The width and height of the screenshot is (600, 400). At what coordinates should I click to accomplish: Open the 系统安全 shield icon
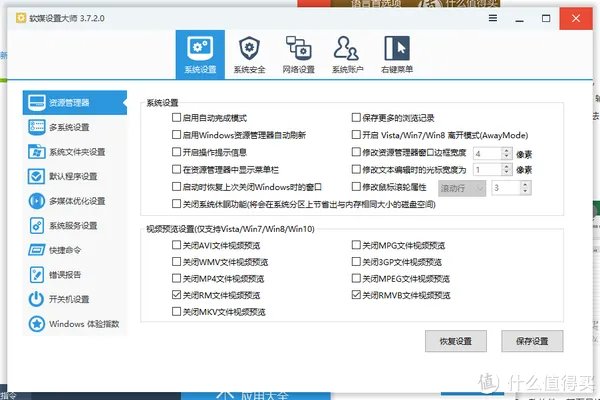tap(249, 48)
